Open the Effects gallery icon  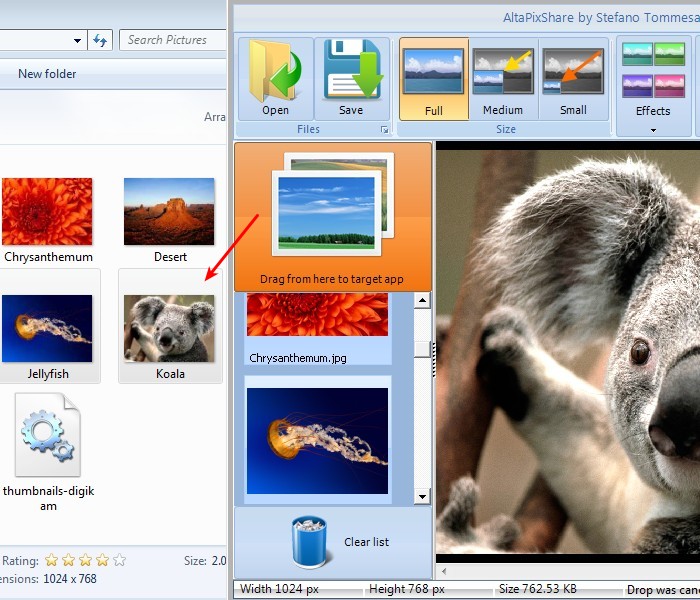(x=653, y=70)
